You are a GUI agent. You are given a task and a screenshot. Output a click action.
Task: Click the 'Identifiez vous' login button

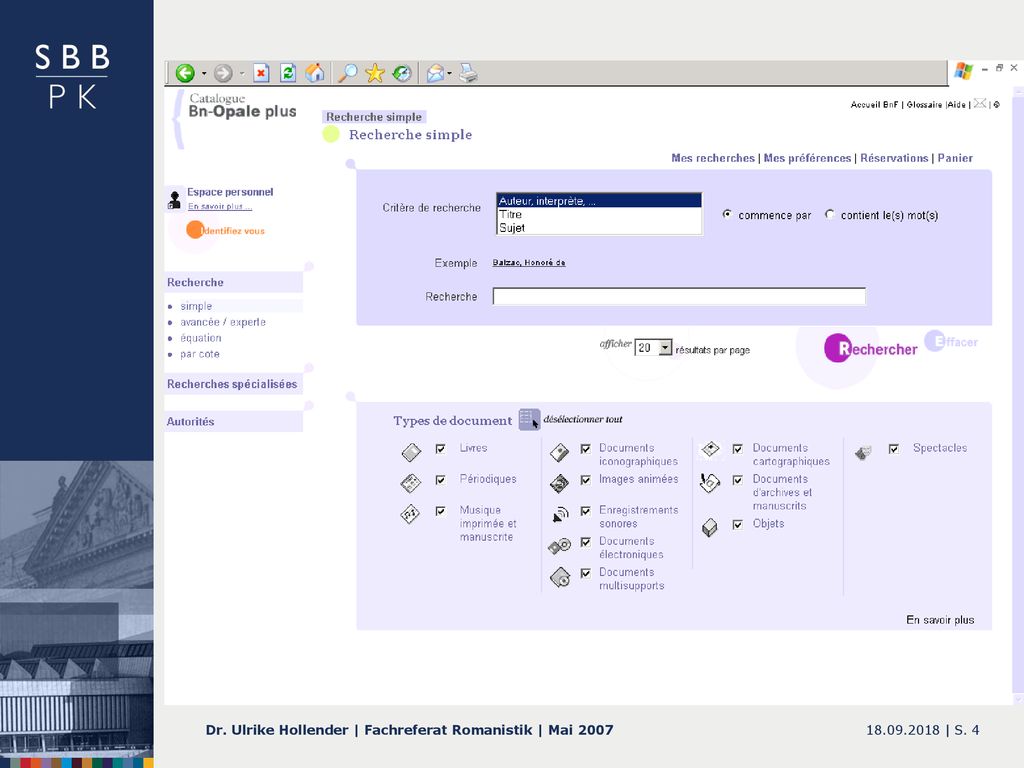click(x=226, y=231)
